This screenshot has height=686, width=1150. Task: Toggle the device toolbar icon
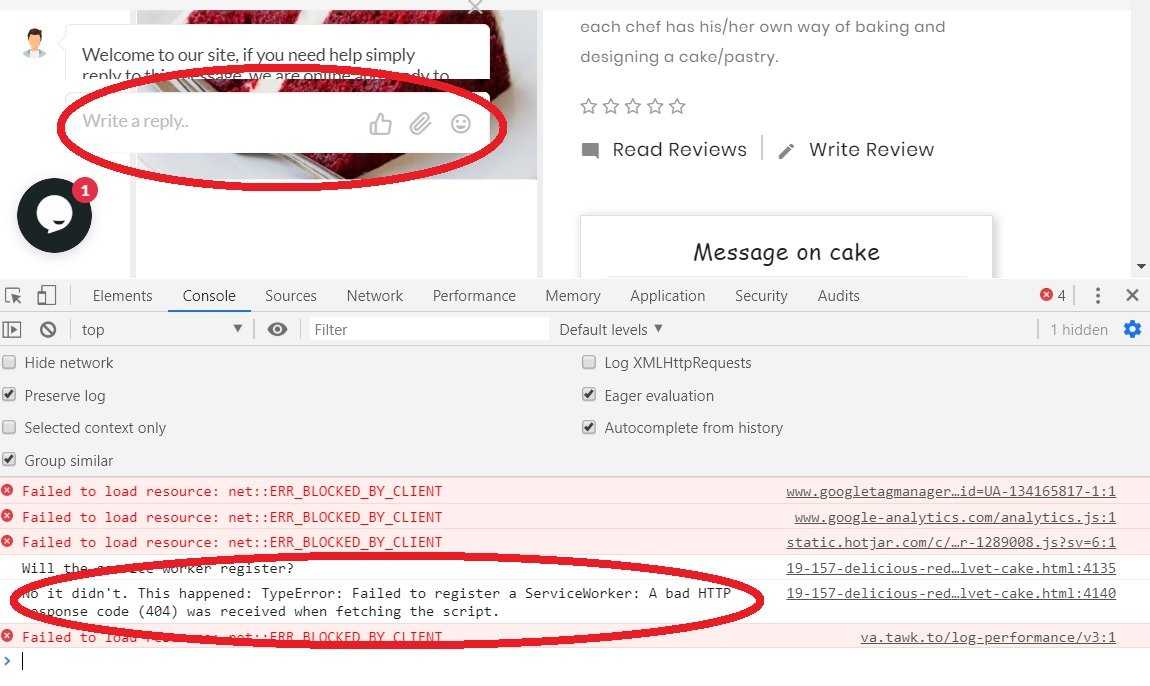(x=46, y=295)
